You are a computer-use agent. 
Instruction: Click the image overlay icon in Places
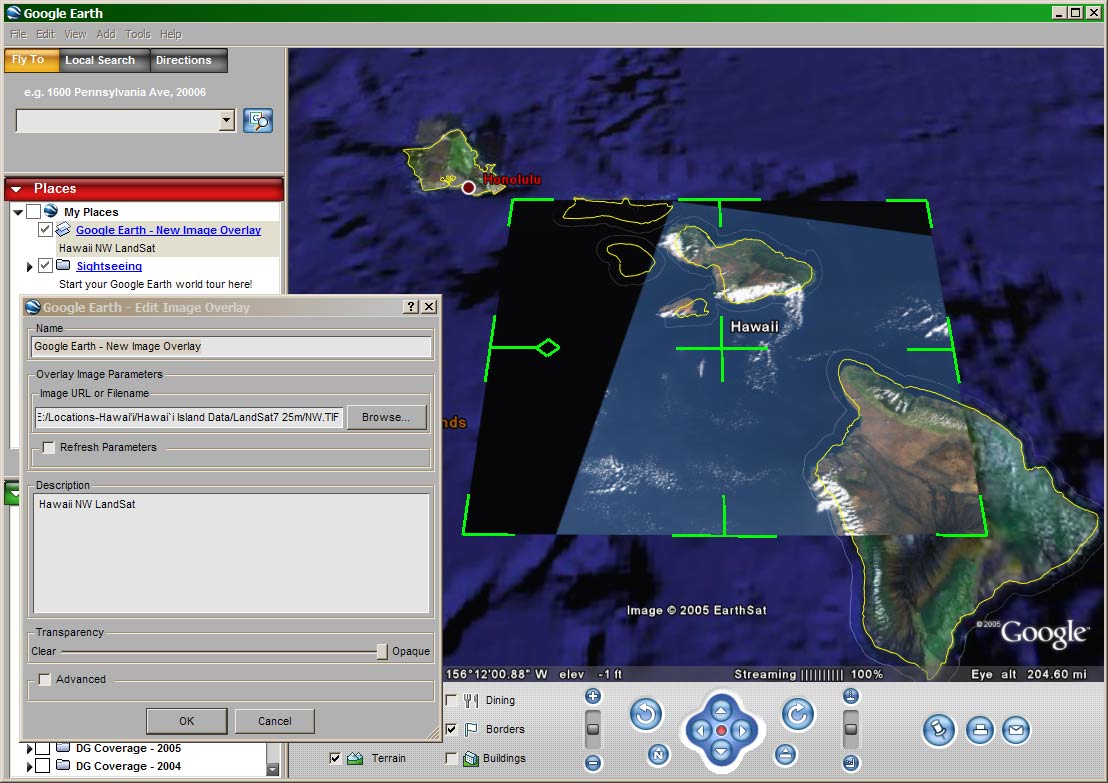pos(63,230)
